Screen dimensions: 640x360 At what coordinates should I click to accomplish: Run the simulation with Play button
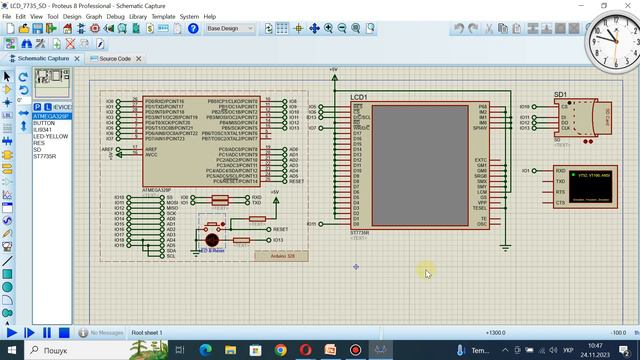(11, 333)
